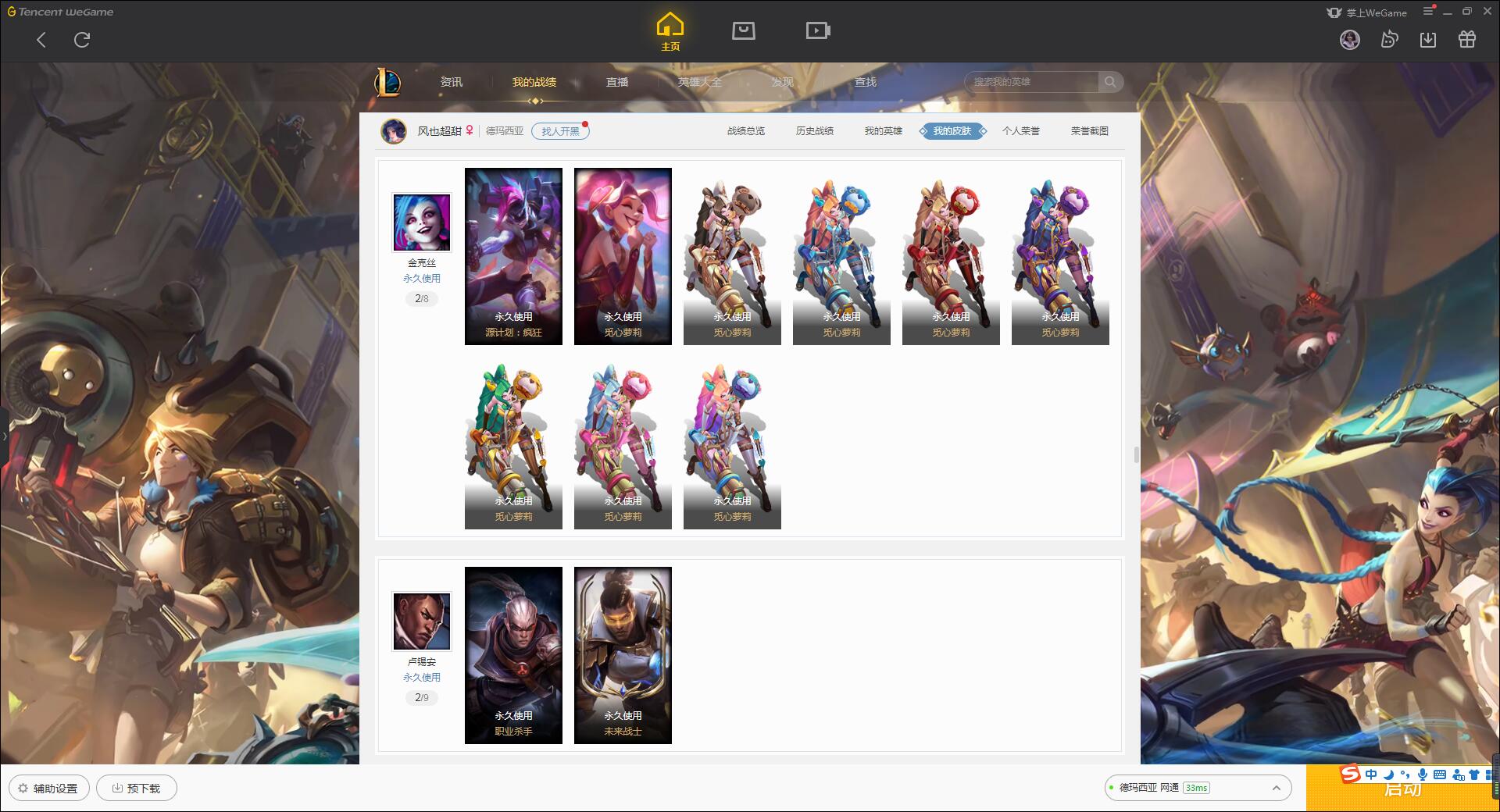
Task: Switch to the 英雄大全 tab
Action: pyautogui.click(x=700, y=82)
